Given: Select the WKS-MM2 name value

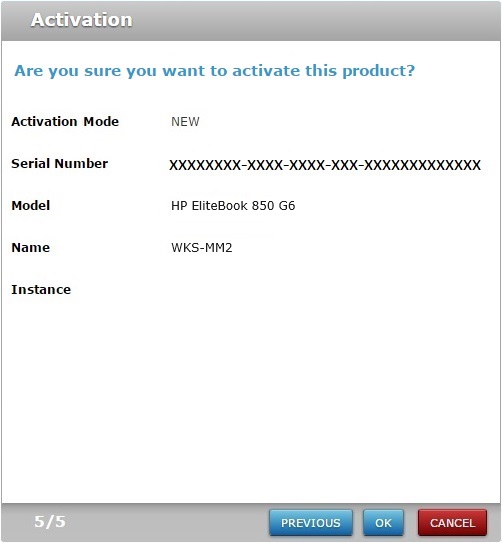Looking at the screenshot, I should coord(201,248).
